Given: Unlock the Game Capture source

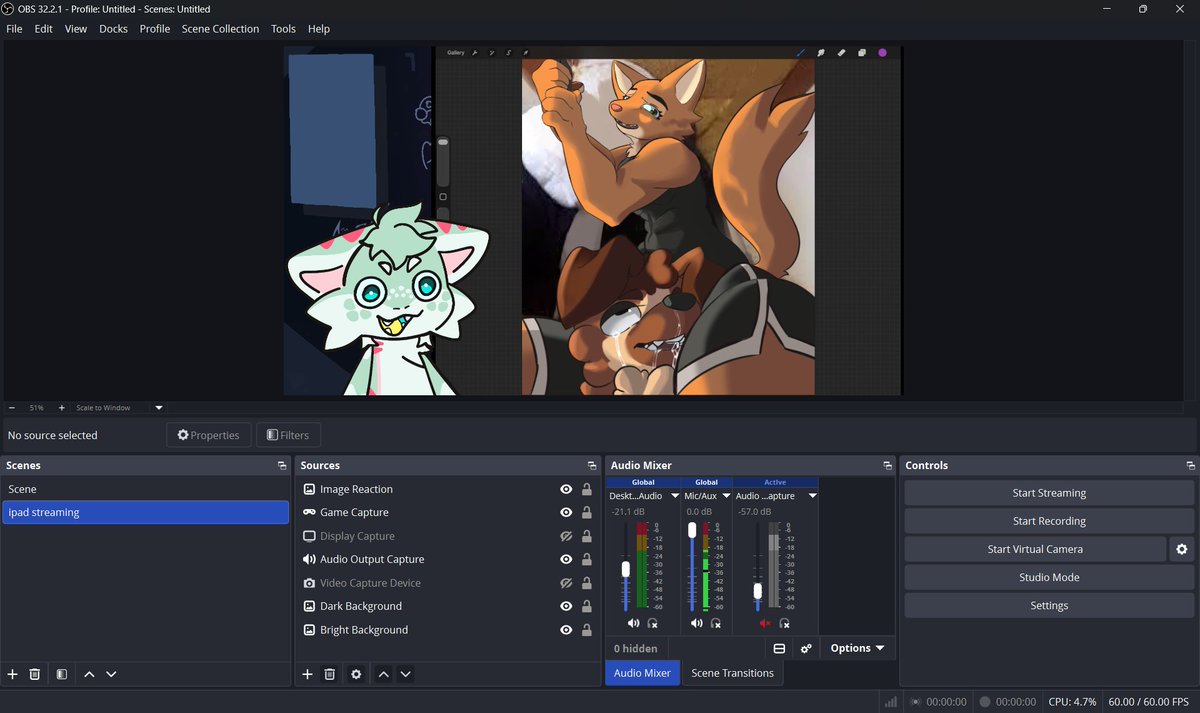Looking at the screenshot, I should 587,512.
